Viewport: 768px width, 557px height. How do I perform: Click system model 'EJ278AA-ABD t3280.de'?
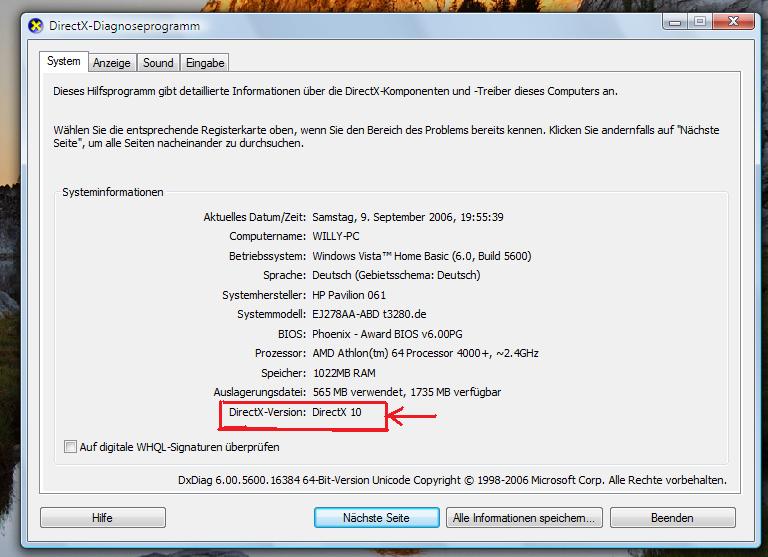(369, 314)
